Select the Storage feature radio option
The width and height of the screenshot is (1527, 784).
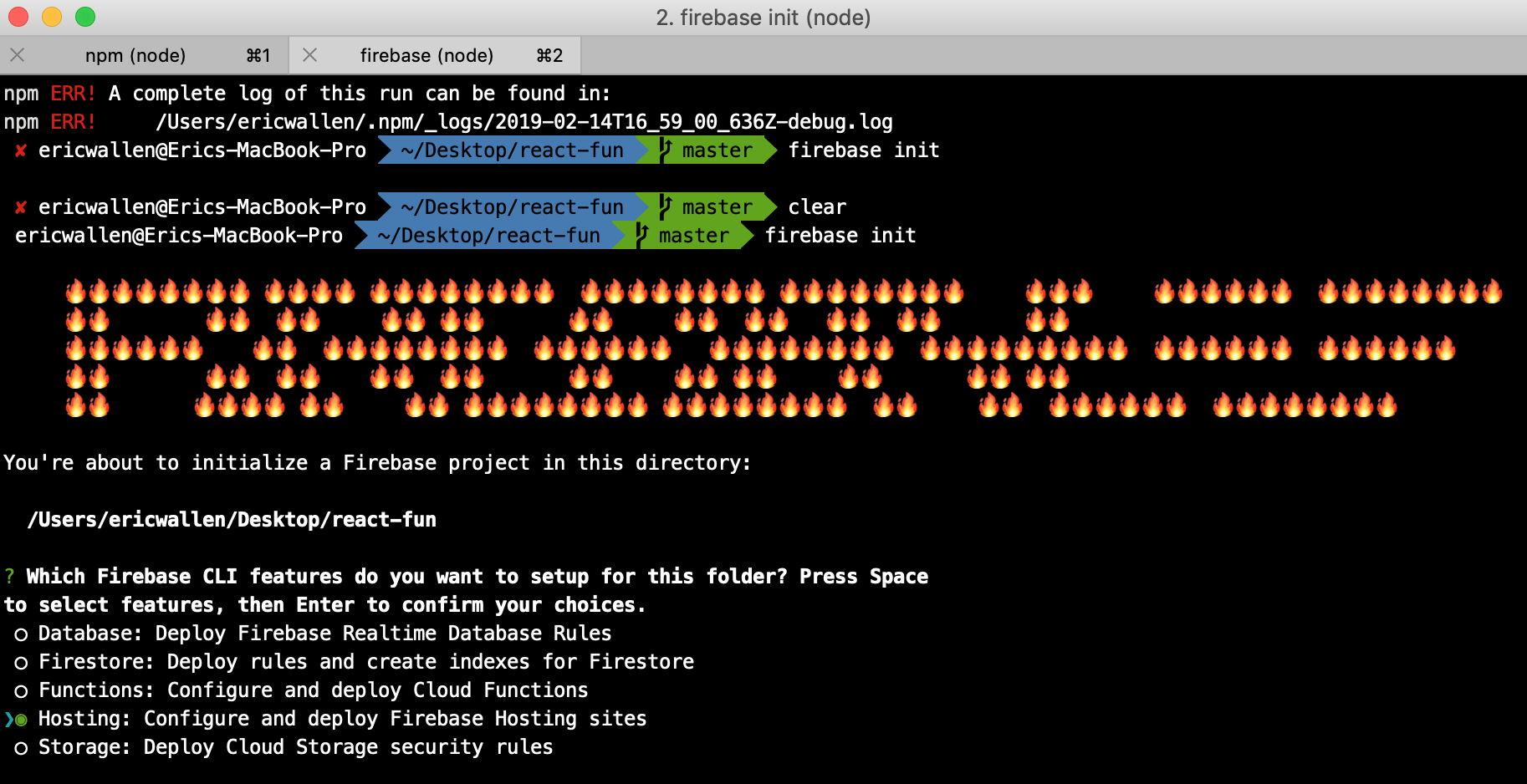21,748
